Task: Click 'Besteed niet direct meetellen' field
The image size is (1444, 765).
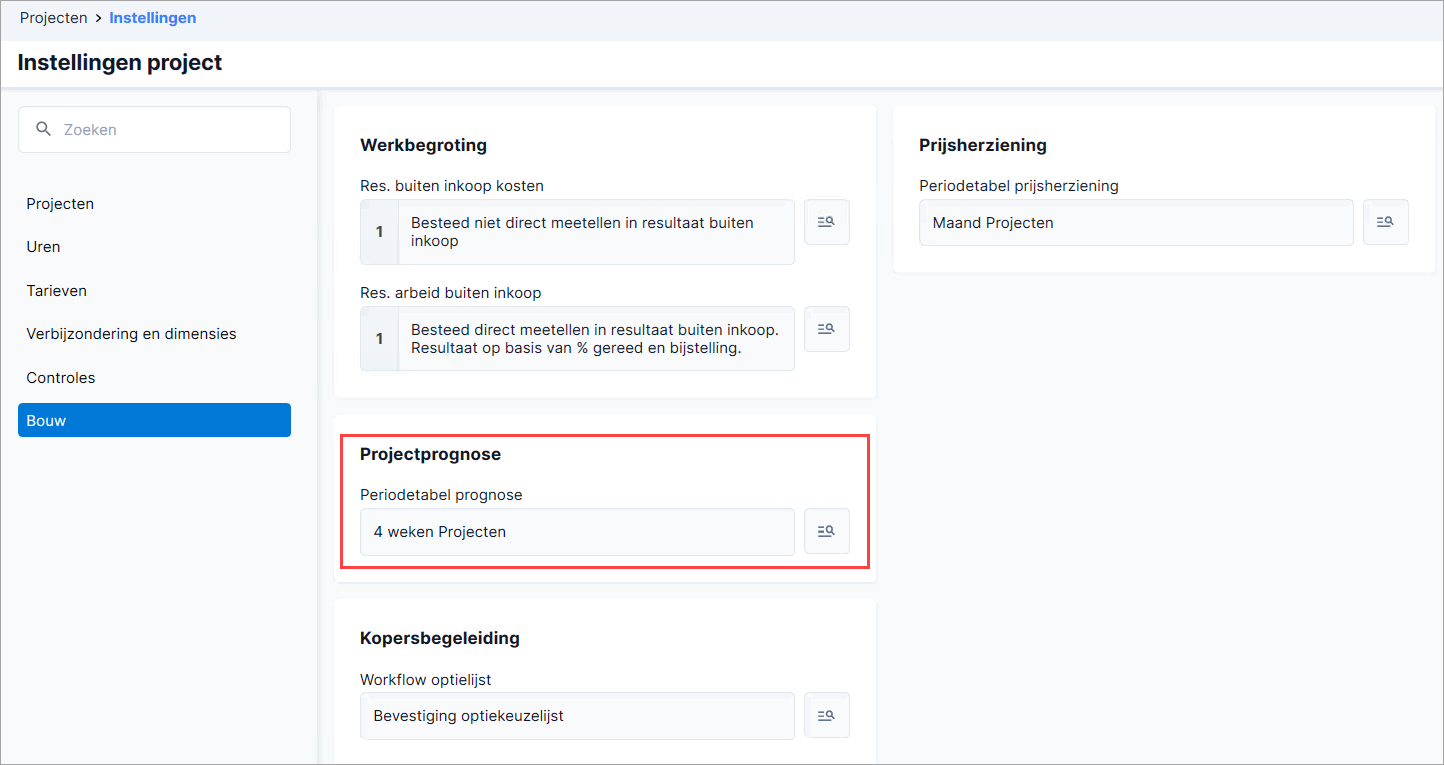Action: 577,232
